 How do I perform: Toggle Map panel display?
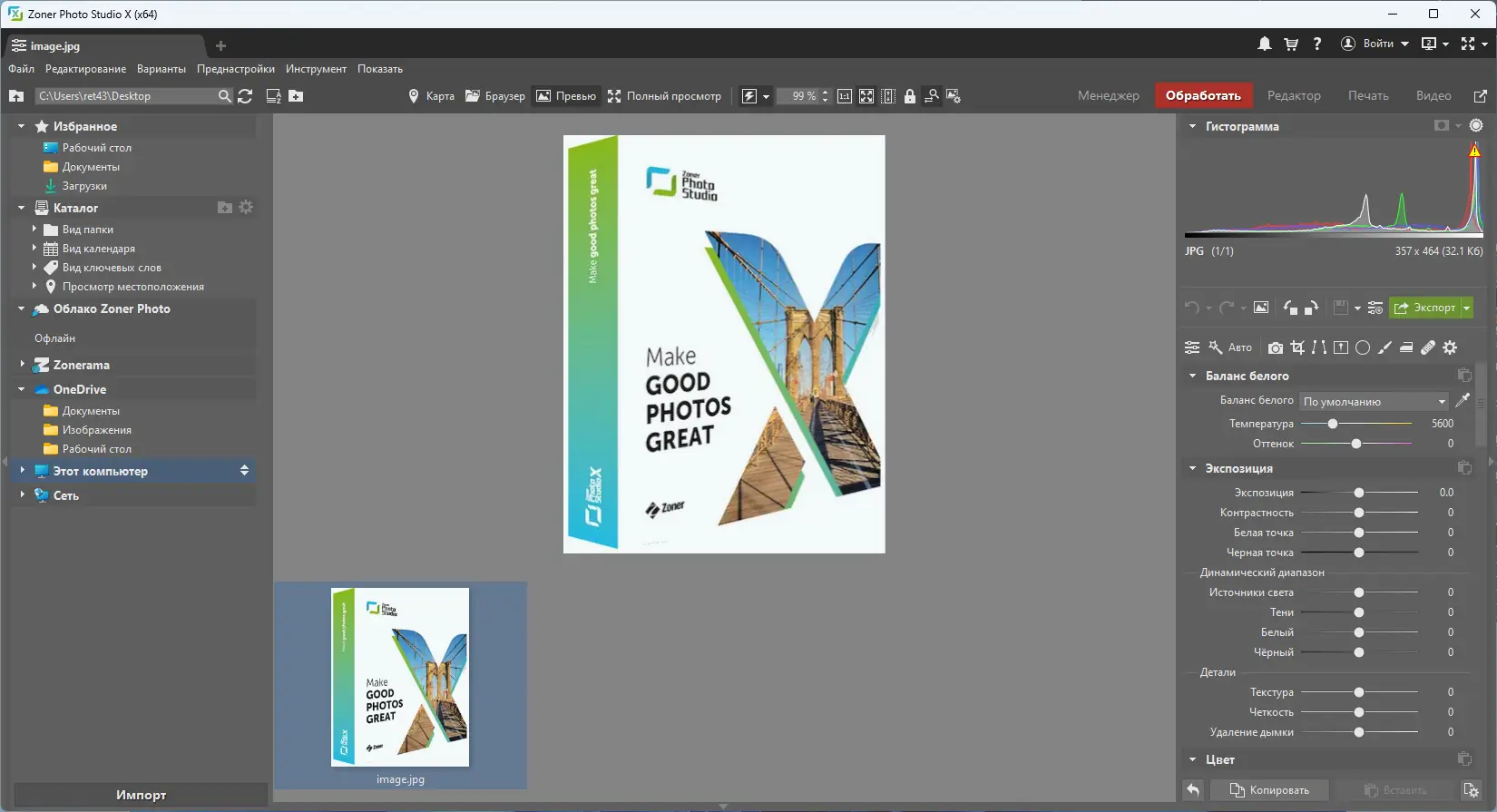click(x=431, y=96)
